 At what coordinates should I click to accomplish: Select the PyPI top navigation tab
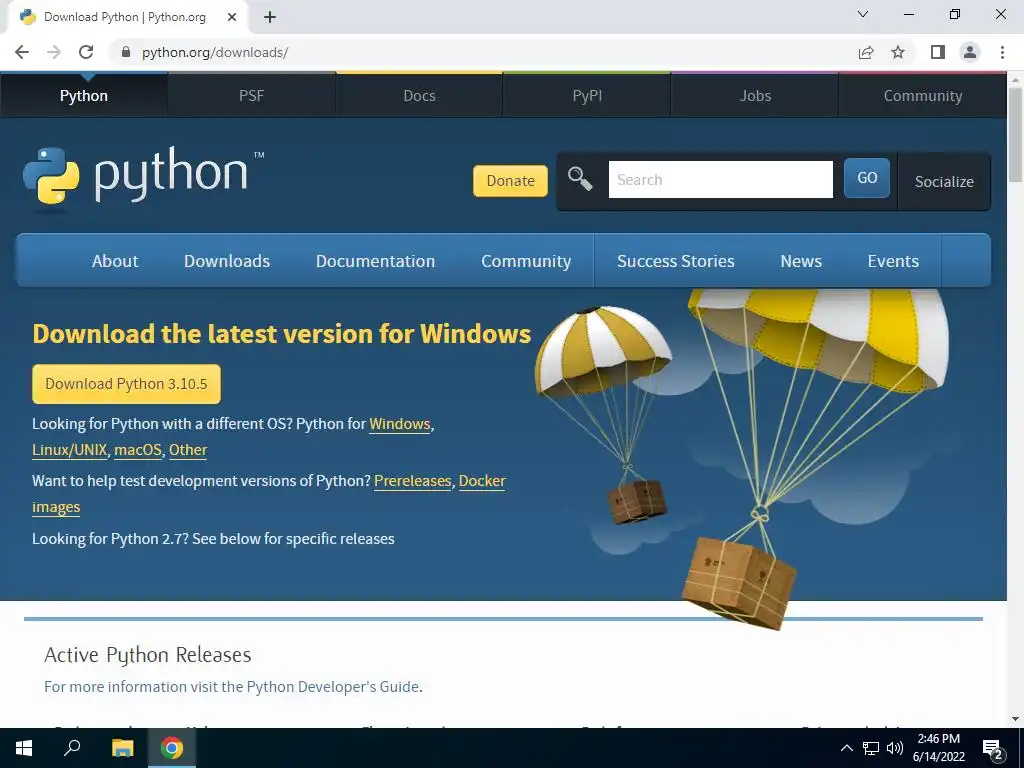click(587, 95)
